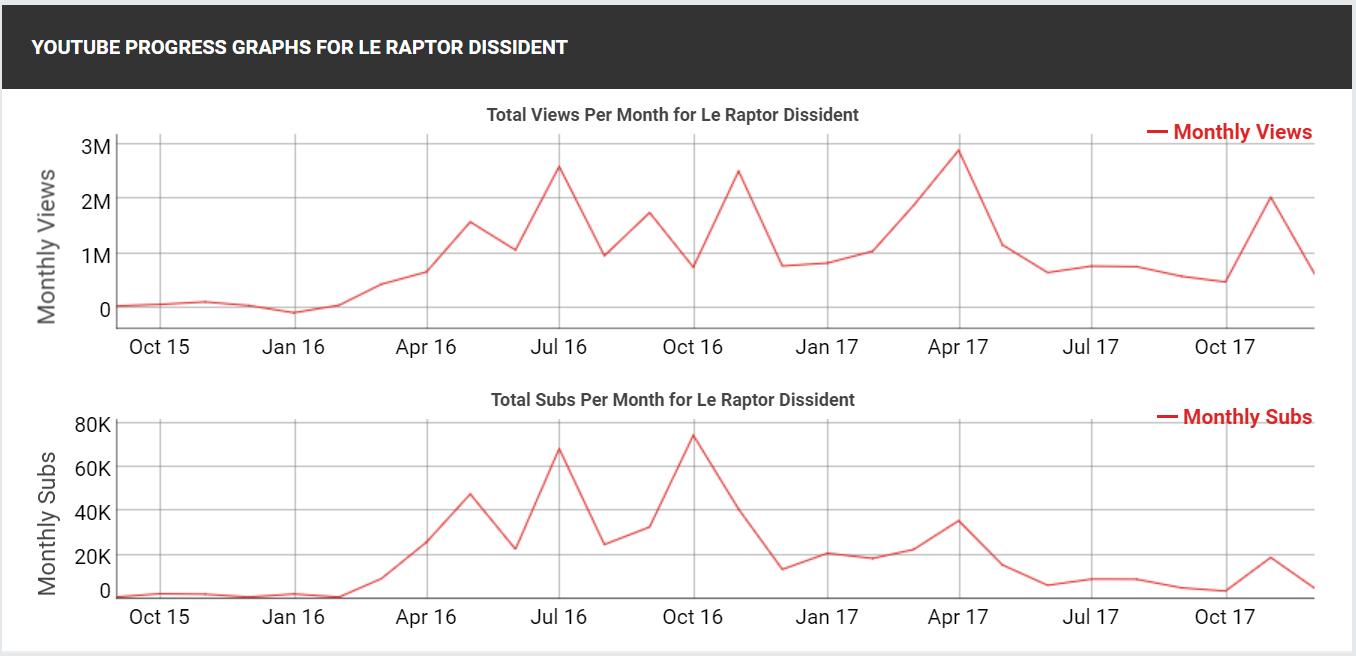Click 'Apr 16' under the Monthly Subs chart
This screenshot has width=1356, height=656.
tap(426, 617)
